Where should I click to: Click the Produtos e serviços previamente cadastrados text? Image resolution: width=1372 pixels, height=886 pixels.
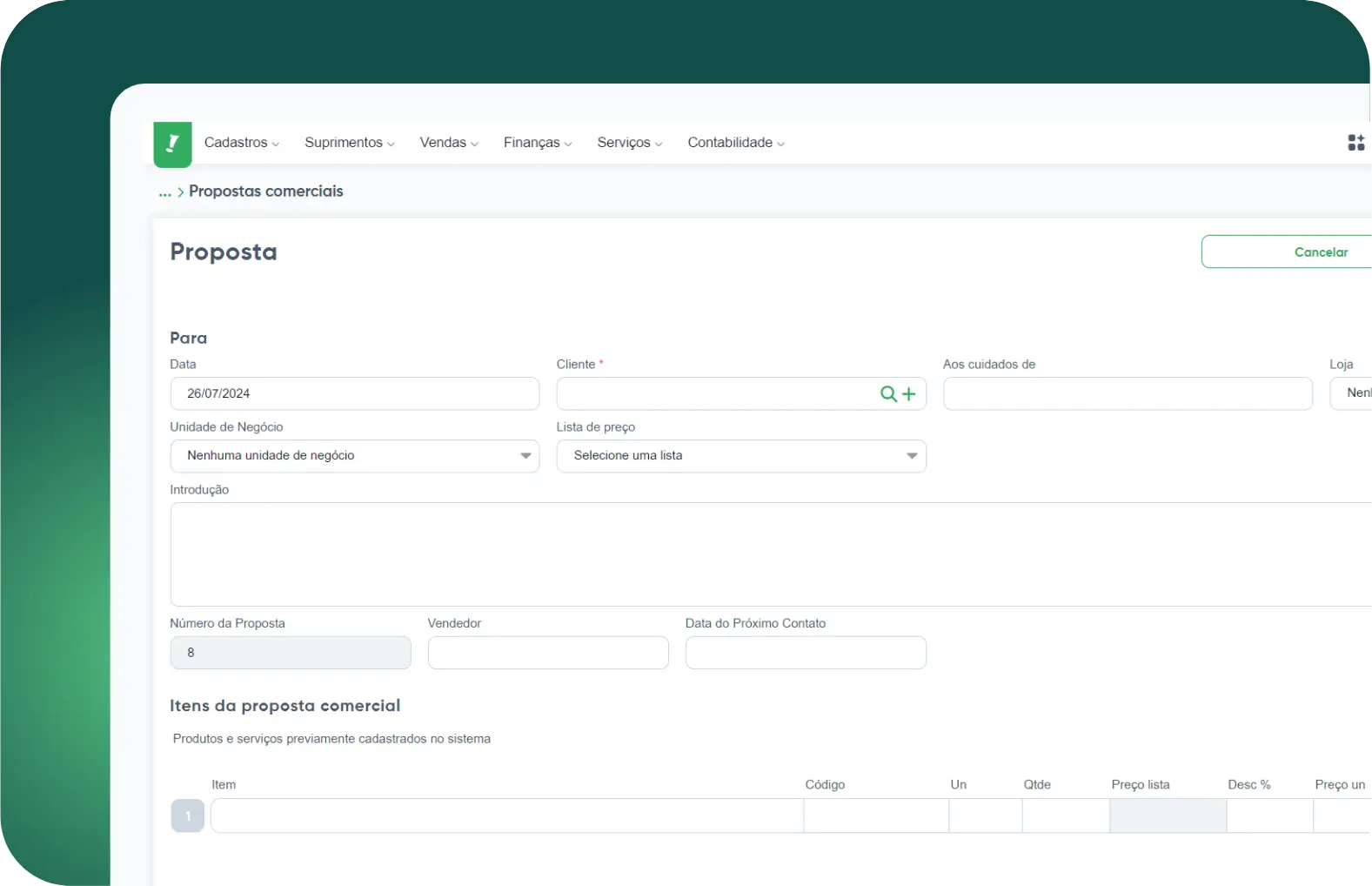point(331,739)
